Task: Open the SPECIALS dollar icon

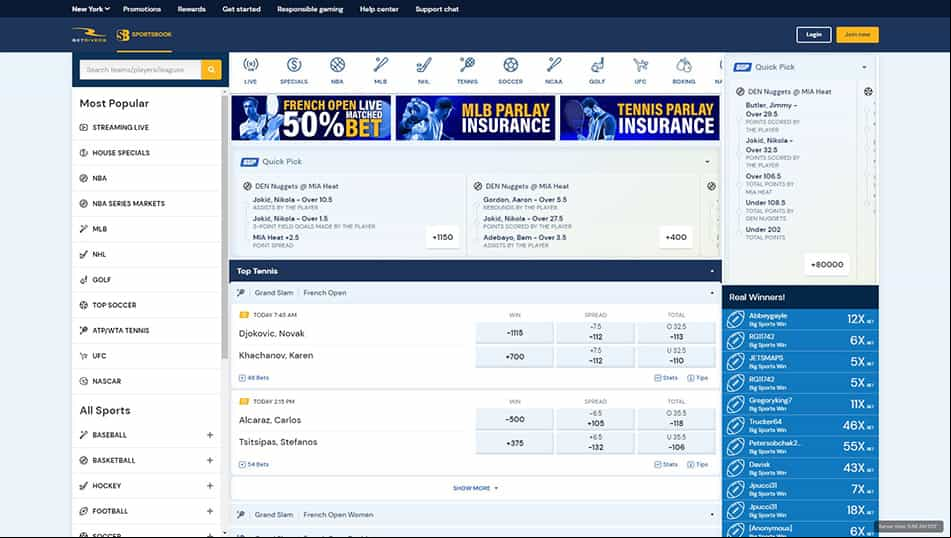Action: pyautogui.click(x=294, y=70)
